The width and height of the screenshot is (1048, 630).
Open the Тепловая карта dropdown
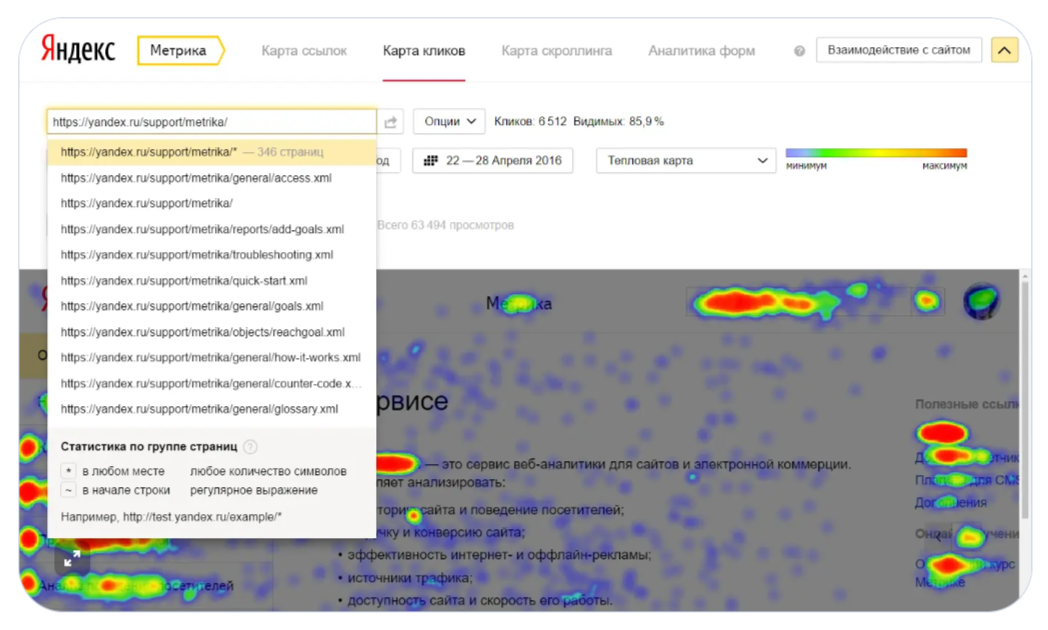coord(686,160)
